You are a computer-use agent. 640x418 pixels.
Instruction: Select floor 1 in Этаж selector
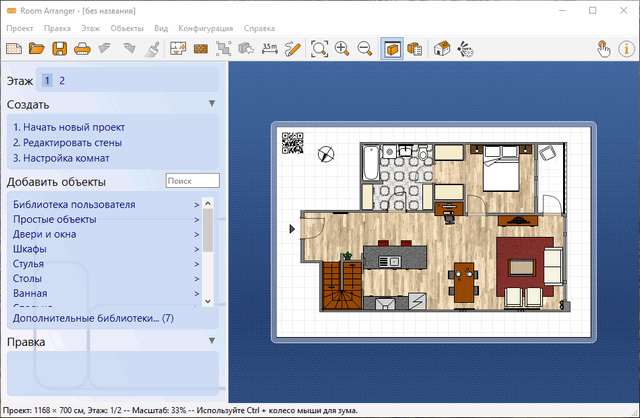click(x=46, y=80)
